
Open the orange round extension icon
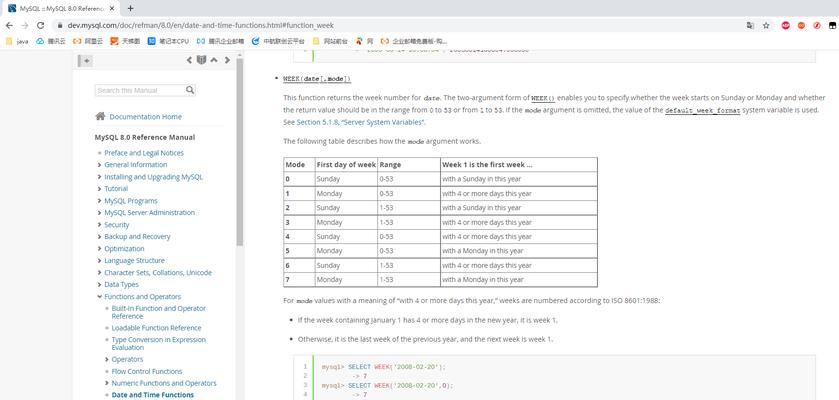click(x=801, y=25)
